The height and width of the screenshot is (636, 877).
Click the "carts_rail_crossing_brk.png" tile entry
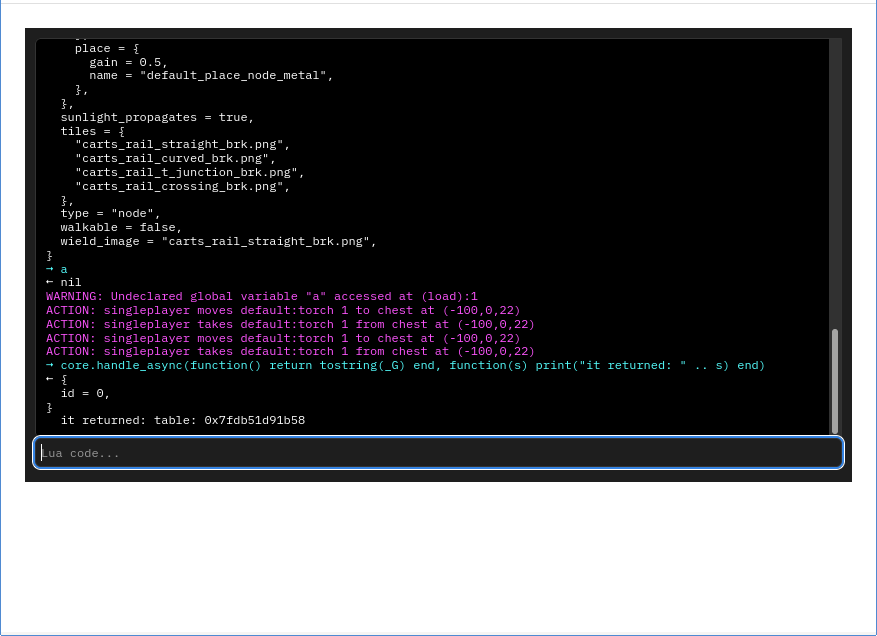182,186
